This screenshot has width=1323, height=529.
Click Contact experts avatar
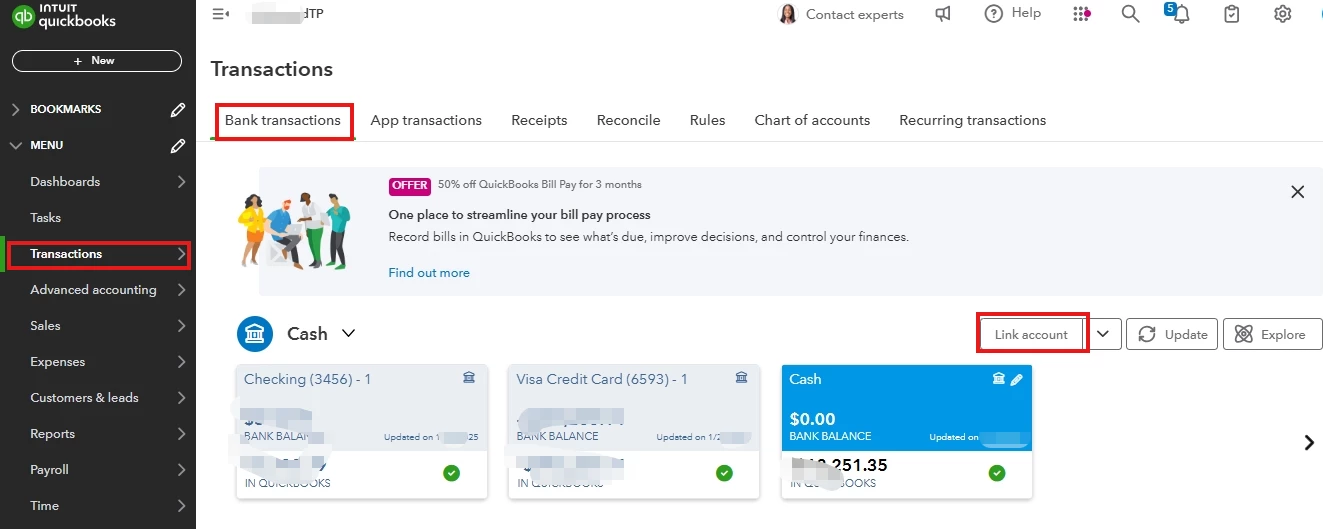click(787, 14)
